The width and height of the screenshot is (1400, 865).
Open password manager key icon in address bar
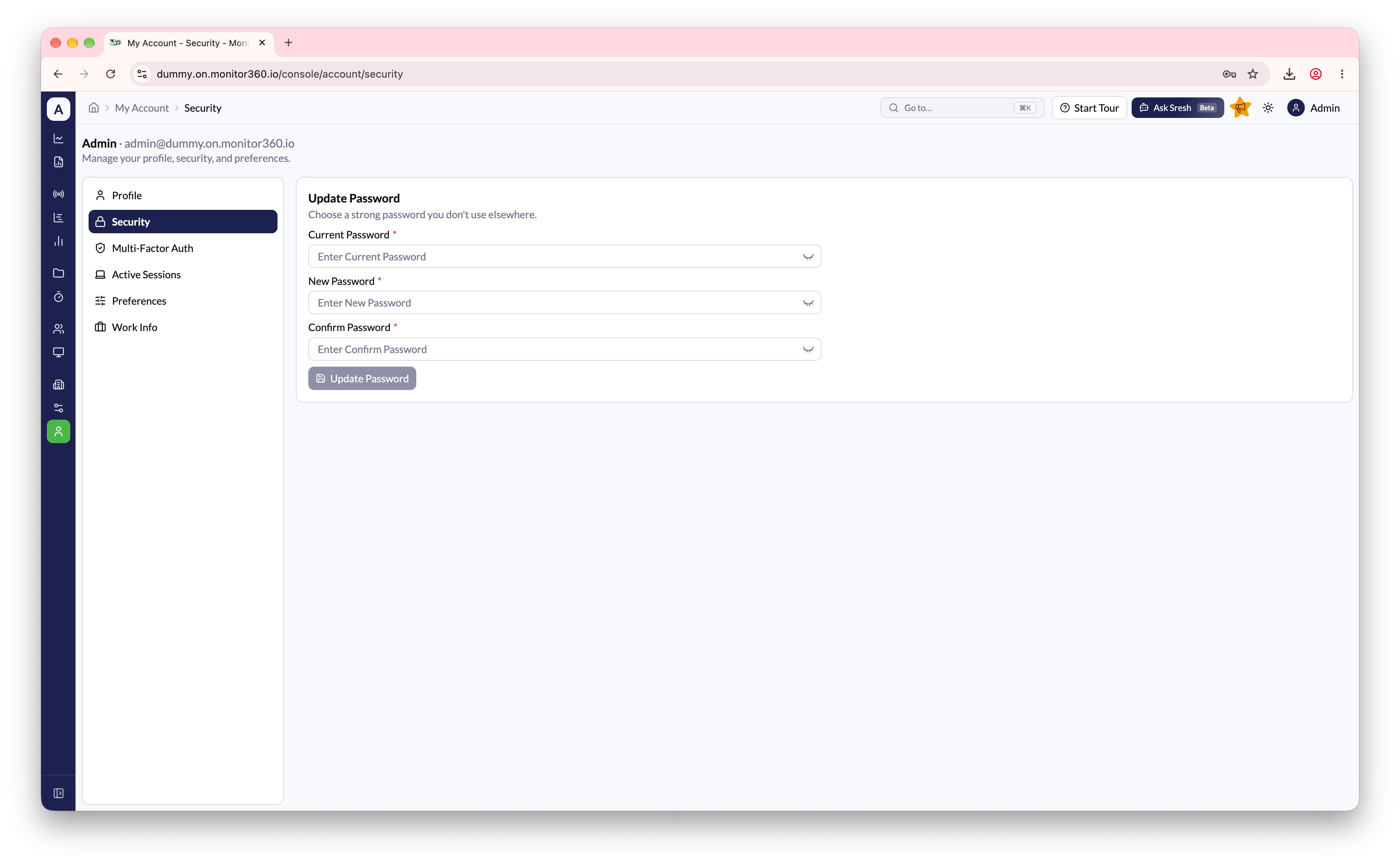pos(1229,74)
